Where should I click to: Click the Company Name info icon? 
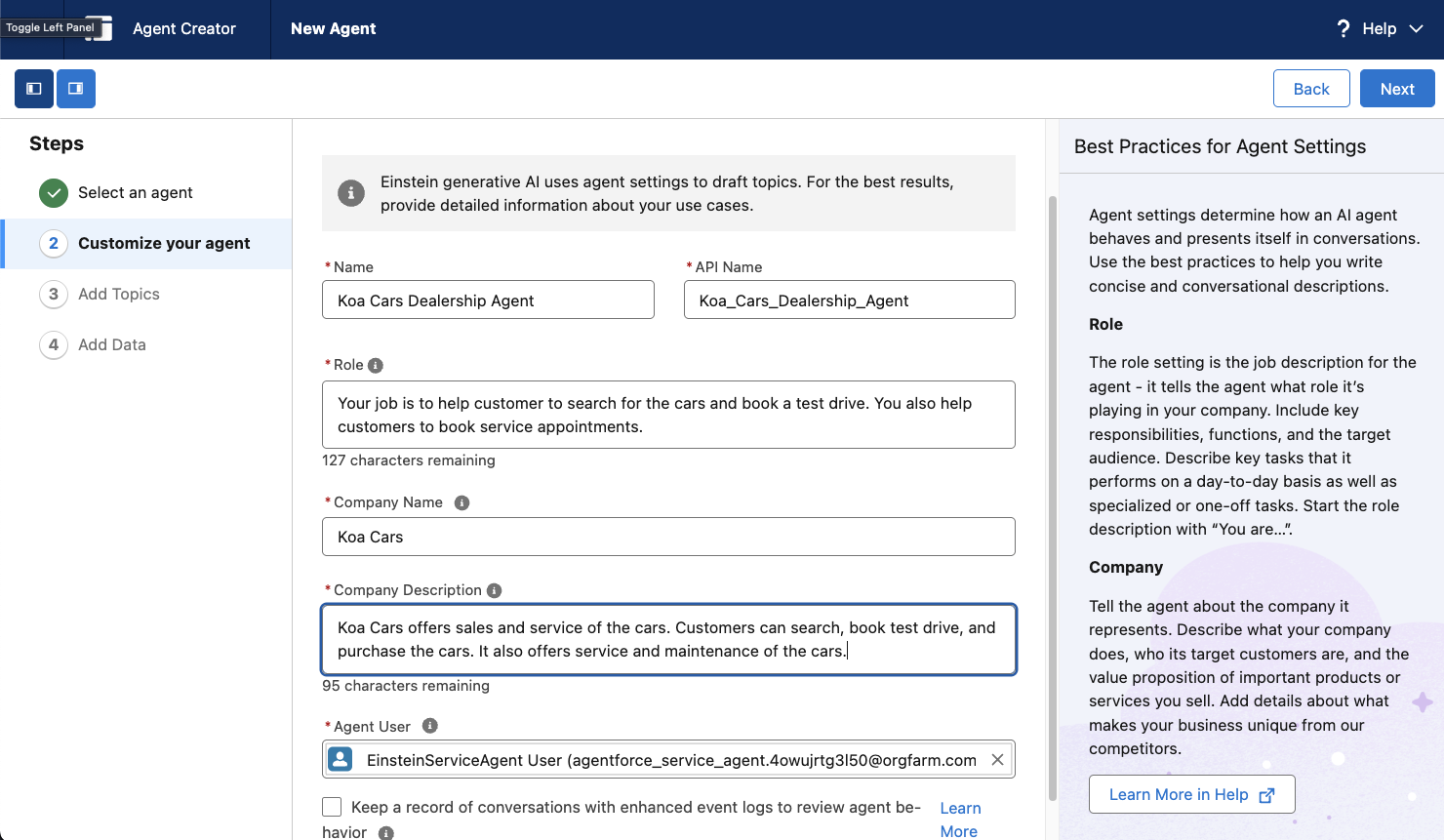point(461,502)
